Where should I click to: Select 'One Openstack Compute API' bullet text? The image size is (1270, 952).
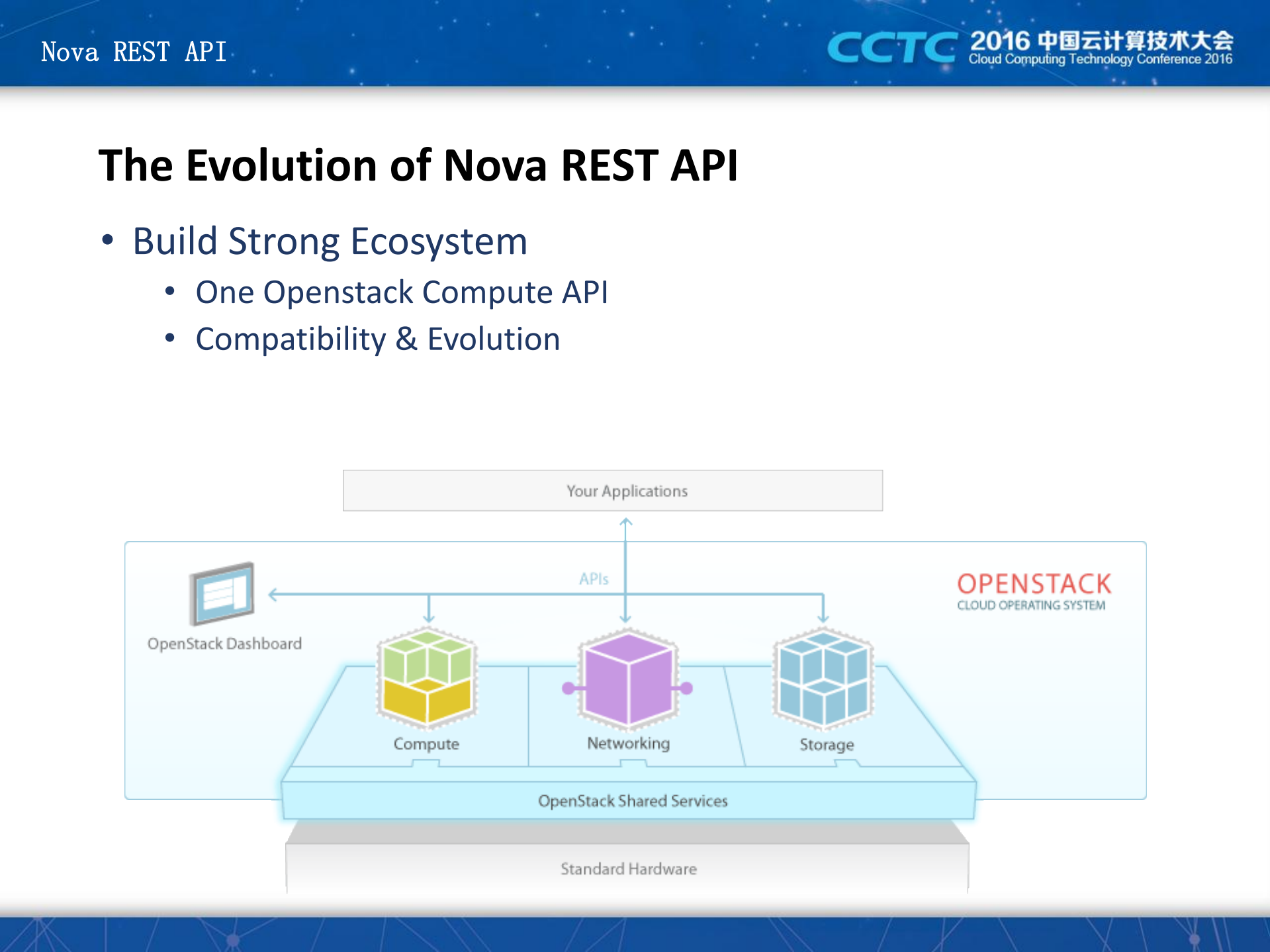coord(402,292)
